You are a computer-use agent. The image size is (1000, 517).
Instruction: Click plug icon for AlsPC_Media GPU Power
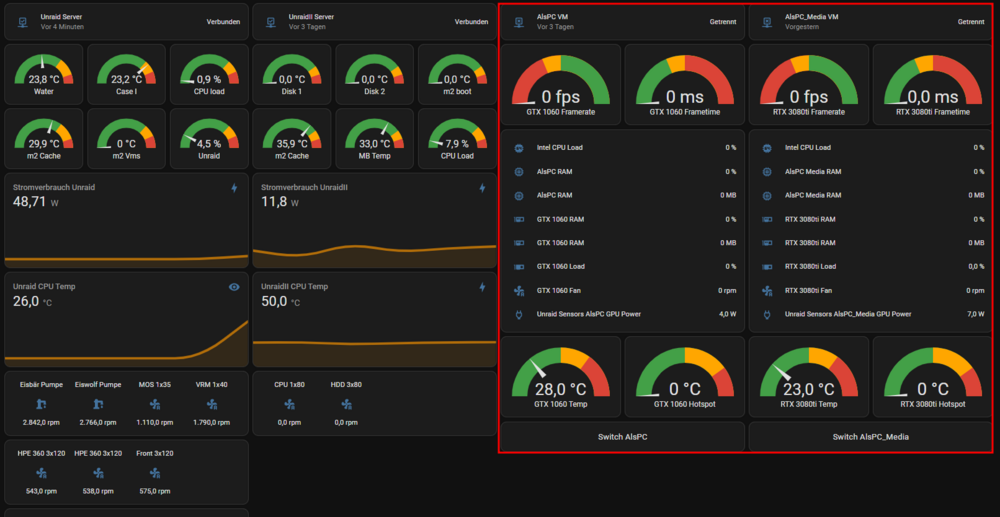pyautogui.click(x=767, y=314)
